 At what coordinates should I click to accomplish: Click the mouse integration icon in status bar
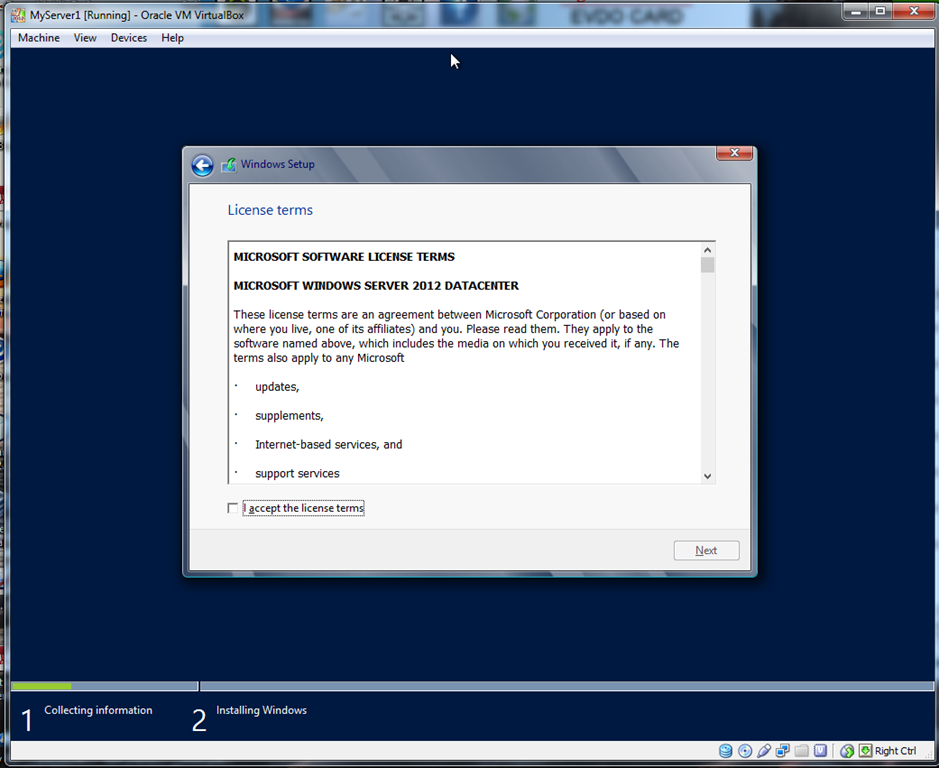(847, 750)
